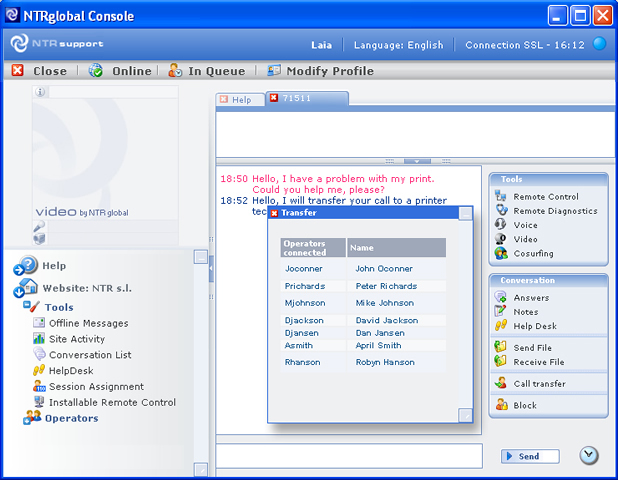618x480 pixels.
Task: Select operator John Oconner in the transfer list
Action: point(384,269)
